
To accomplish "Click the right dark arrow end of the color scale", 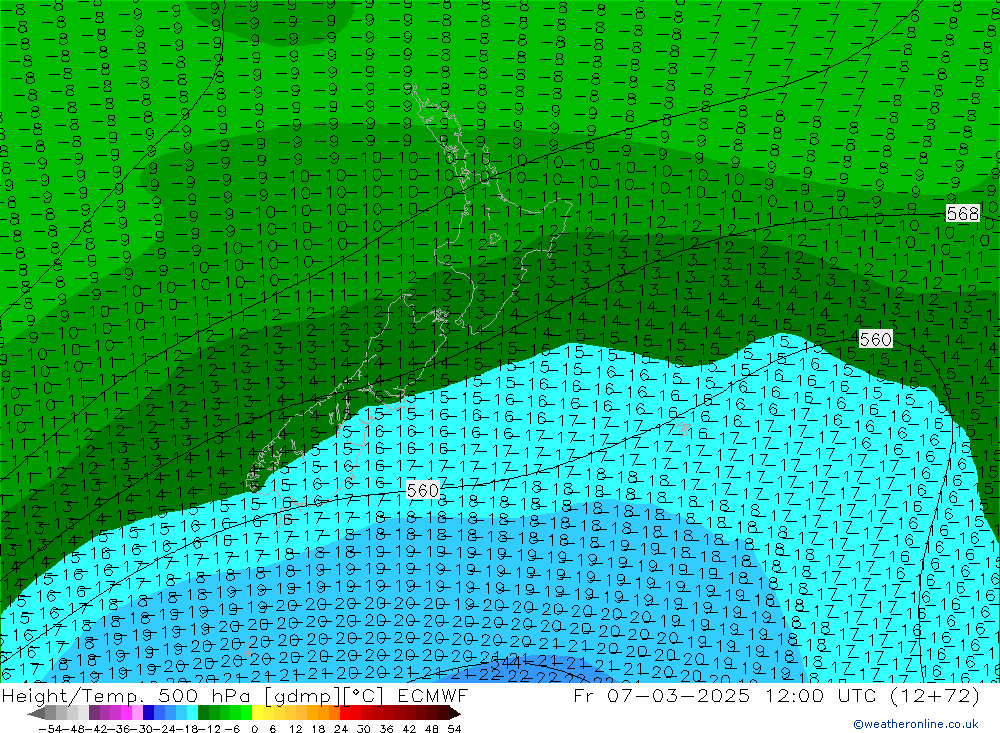I will tap(454, 713).
